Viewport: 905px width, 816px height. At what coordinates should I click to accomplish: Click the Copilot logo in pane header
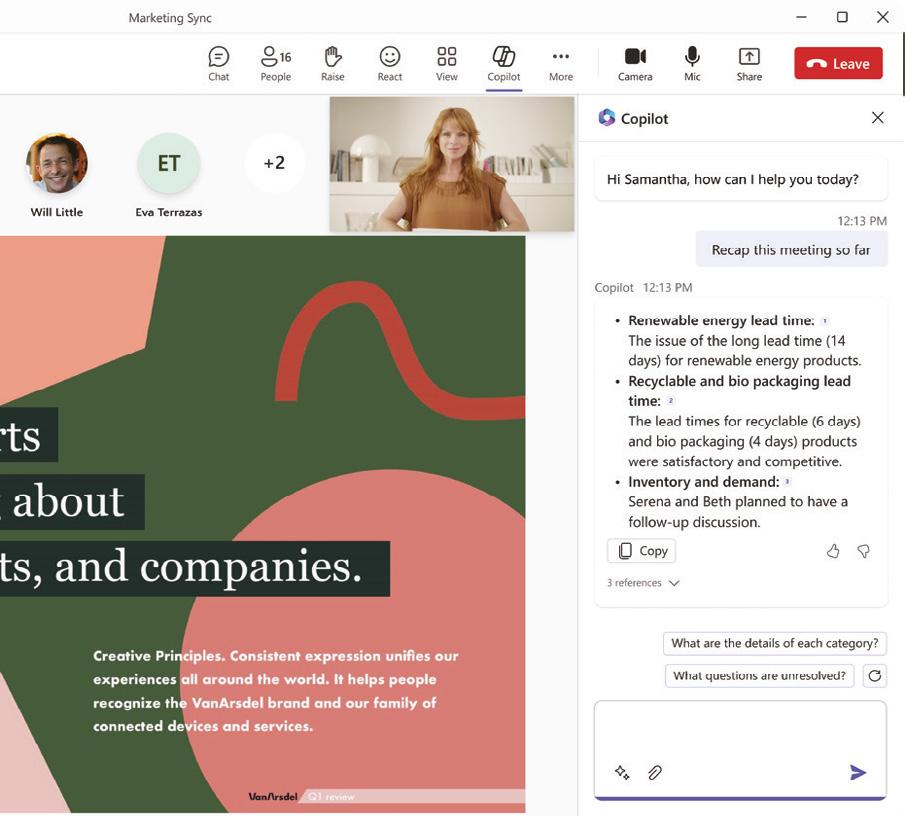click(x=607, y=118)
